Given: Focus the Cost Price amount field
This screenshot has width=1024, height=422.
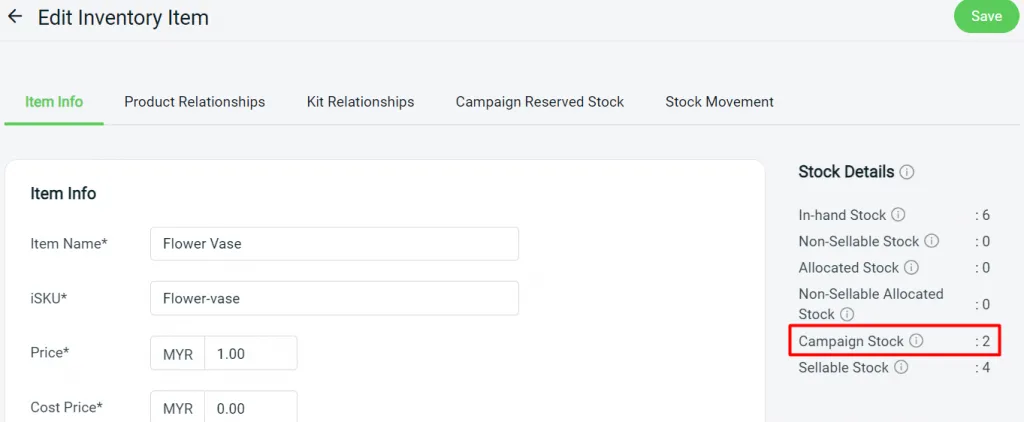Looking at the screenshot, I should coord(250,407).
